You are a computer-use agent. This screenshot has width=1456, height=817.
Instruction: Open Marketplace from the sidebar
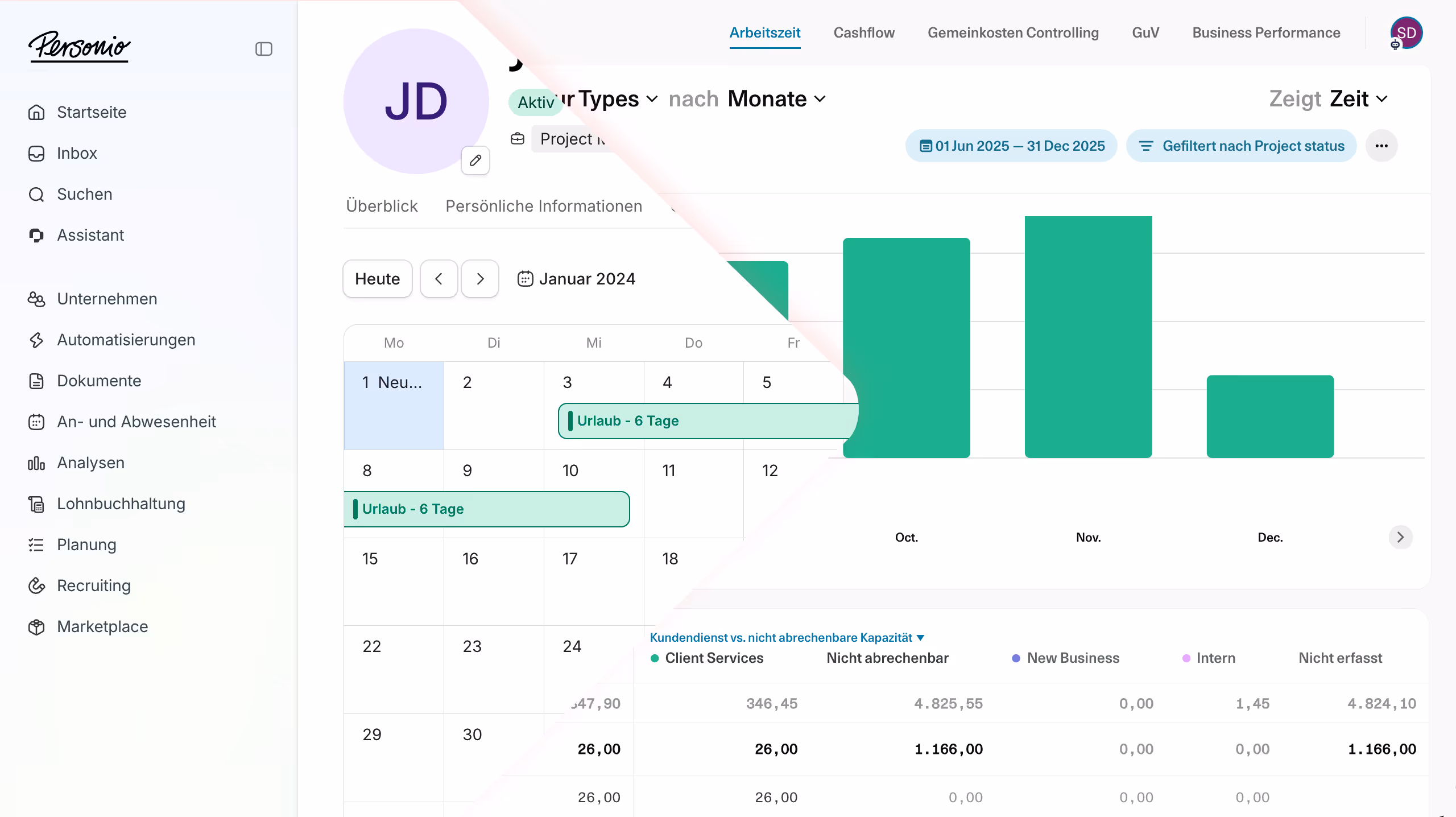click(x=102, y=626)
